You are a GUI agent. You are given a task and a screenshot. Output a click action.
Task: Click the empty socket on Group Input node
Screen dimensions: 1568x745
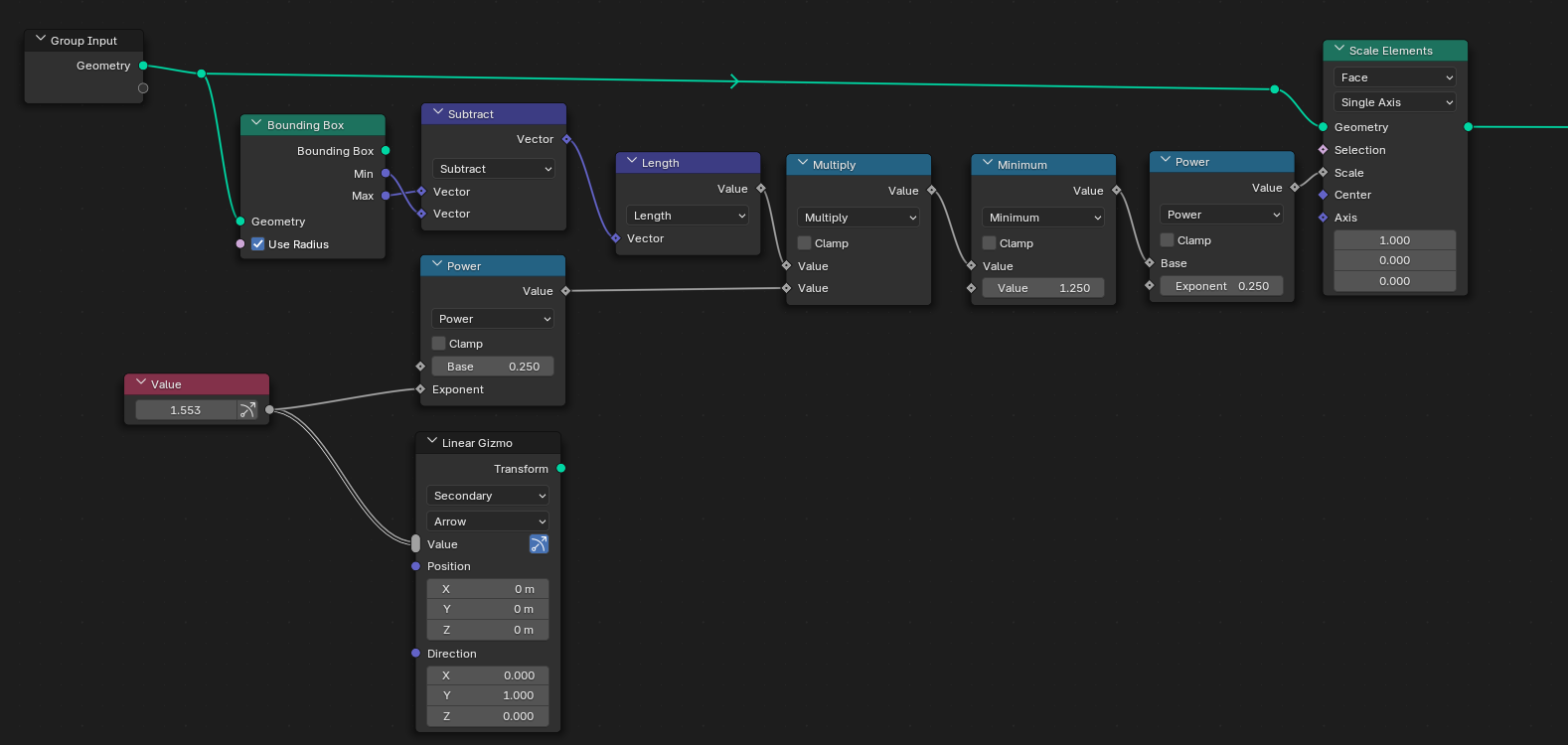tap(143, 88)
